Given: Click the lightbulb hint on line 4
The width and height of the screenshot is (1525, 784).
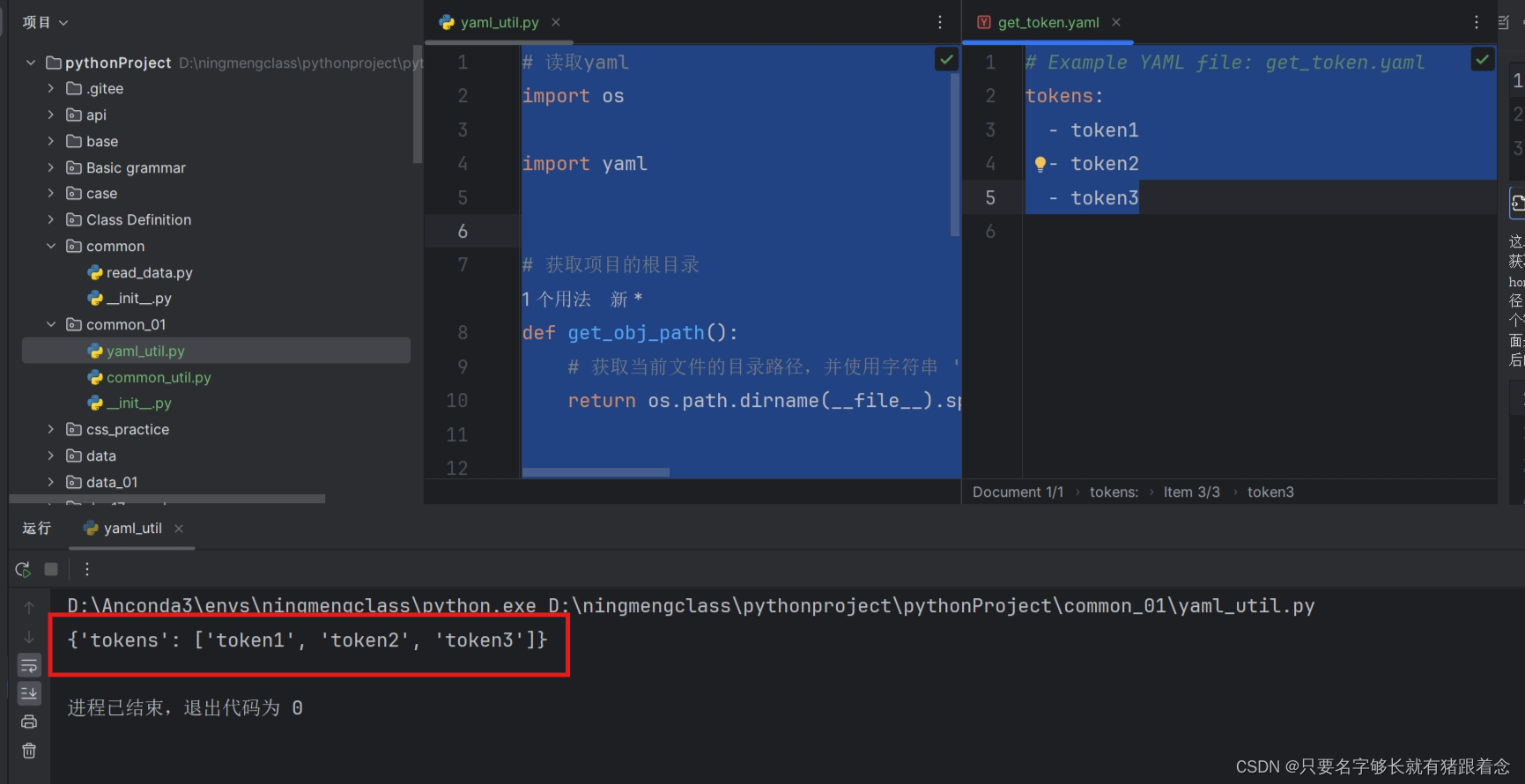Looking at the screenshot, I should click(x=1040, y=164).
